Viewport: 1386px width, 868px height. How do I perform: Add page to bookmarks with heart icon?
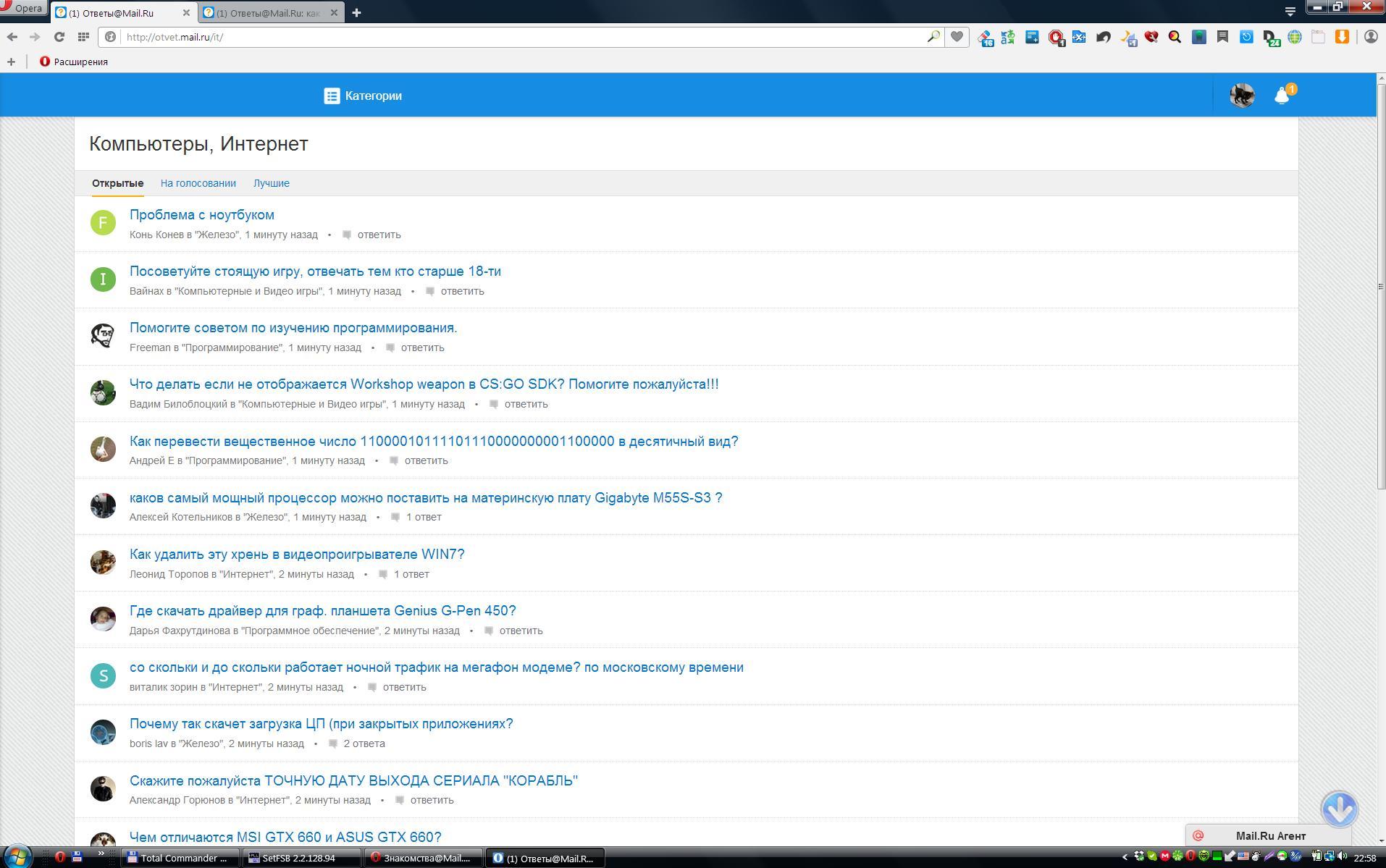tap(957, 36)
